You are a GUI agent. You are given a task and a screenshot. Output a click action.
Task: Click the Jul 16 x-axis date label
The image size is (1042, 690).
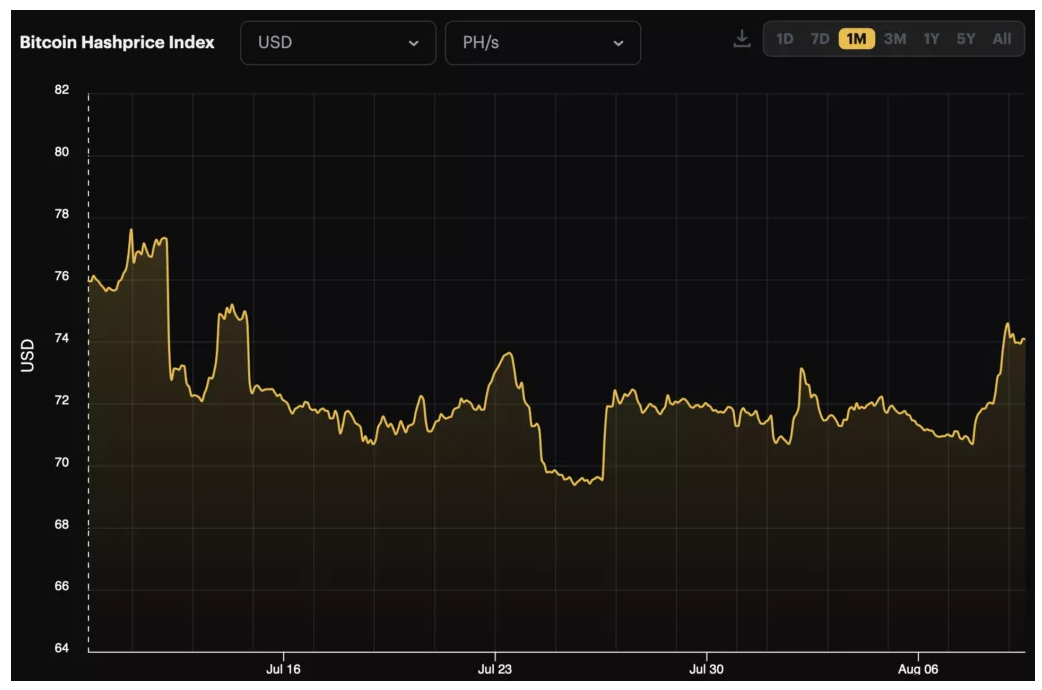283,669
